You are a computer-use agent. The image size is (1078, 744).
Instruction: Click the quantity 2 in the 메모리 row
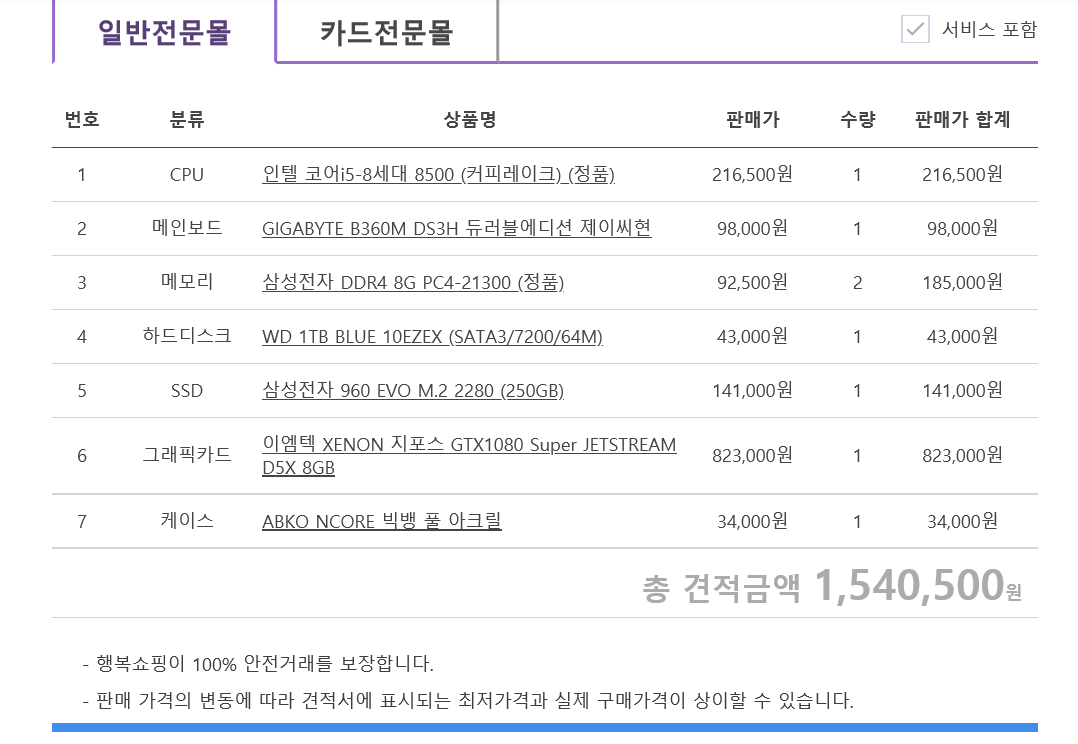pyautogui.click(x=857, y=283)
